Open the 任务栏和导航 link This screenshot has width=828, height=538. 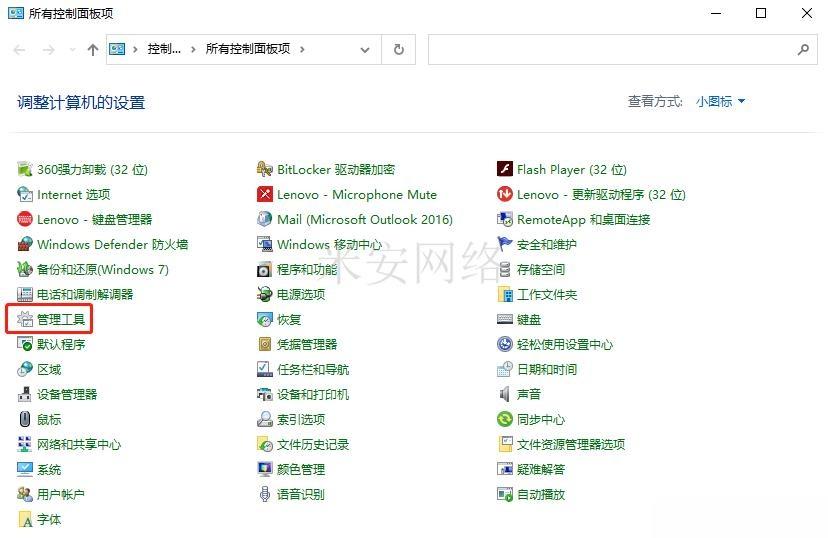click(313, 370)
